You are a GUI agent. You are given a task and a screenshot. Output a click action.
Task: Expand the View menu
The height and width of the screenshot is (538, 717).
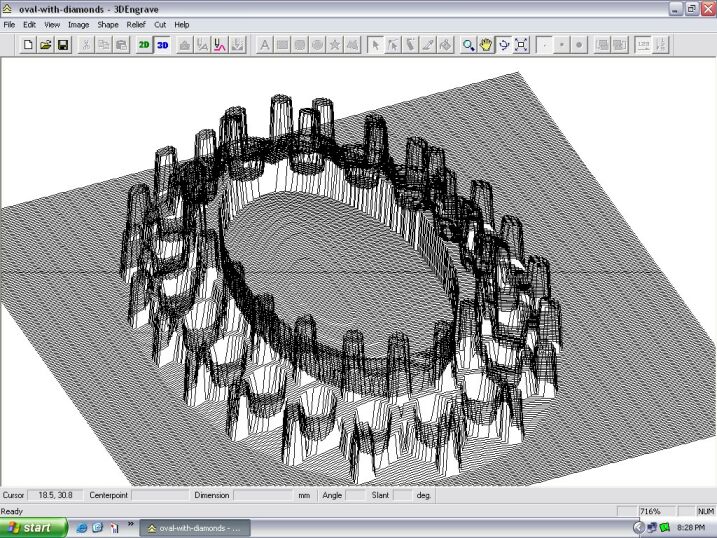point(52,24)
